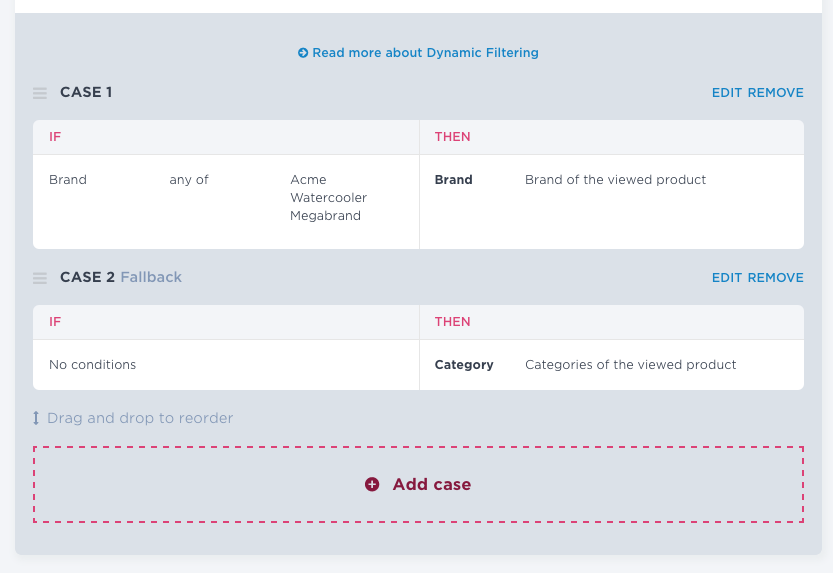Click the Watercooler brand value
833x573 pixels.
pos(328,198)
